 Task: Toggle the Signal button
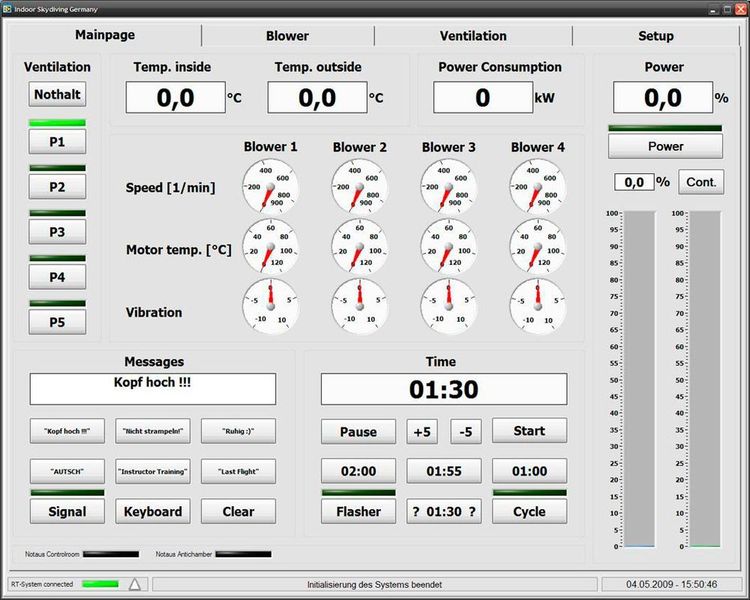click(x=67, y=511)
